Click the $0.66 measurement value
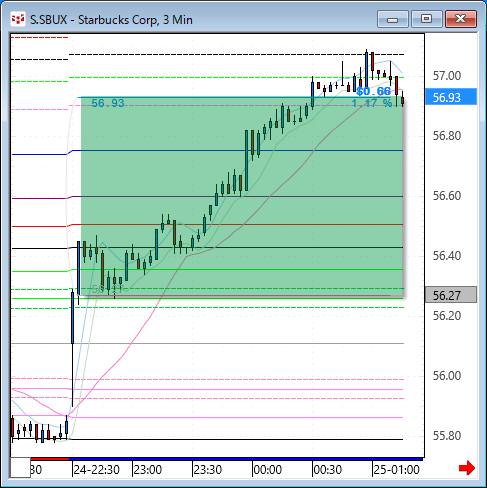Image resolution: width=487 pixels, height=488 pixels. (x=373, y=91)
